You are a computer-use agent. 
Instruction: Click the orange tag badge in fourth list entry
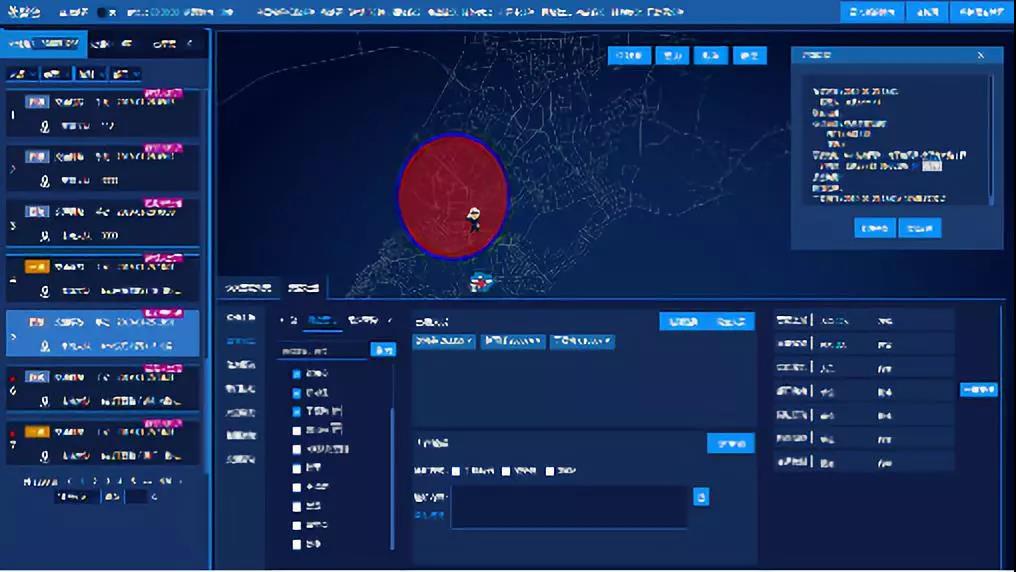37,267
